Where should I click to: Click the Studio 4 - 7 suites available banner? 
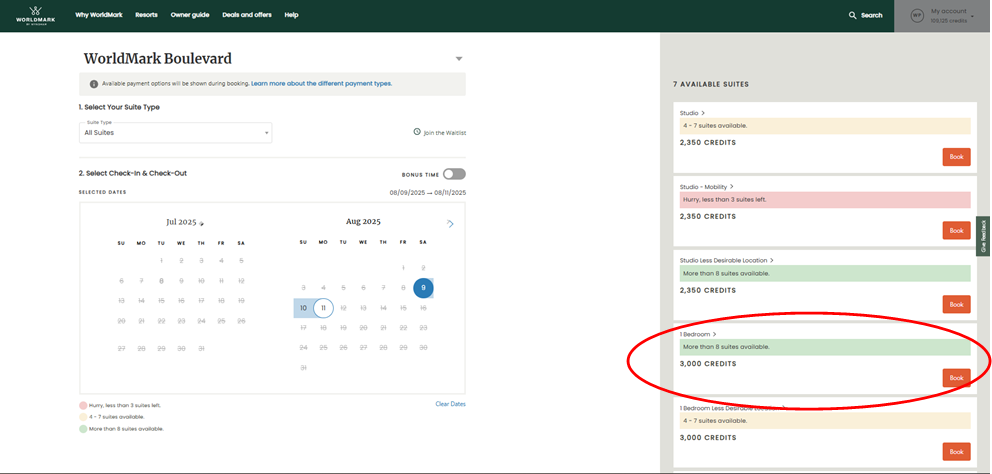click(825, 126)
